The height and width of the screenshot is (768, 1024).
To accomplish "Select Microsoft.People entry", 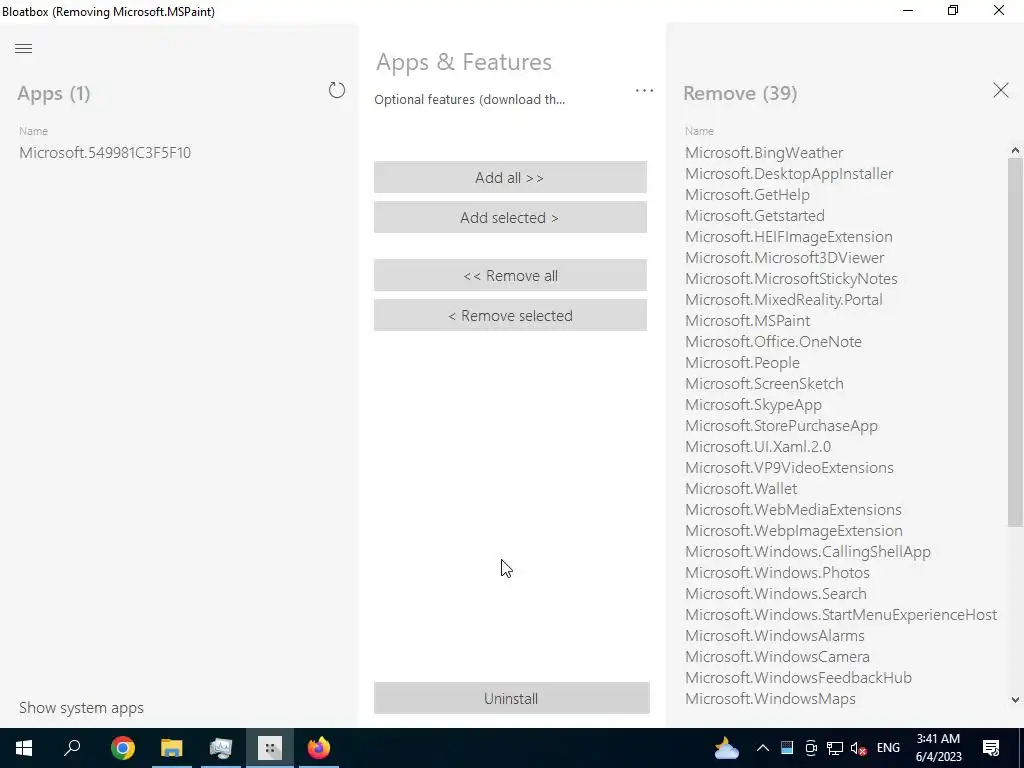I will (x=742, y=362).
